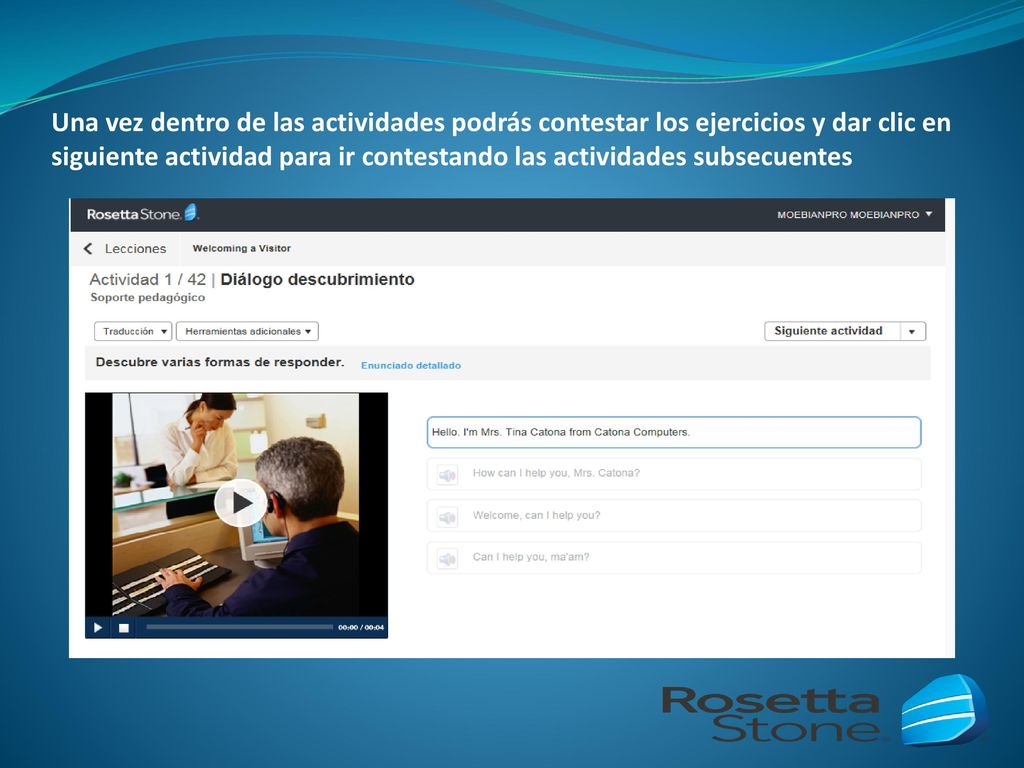This screenshot has width=1024, height=768.
Task: Play audio for 'How can I help you, Mrs. Catona?'
Action: [x=447, y=474]
